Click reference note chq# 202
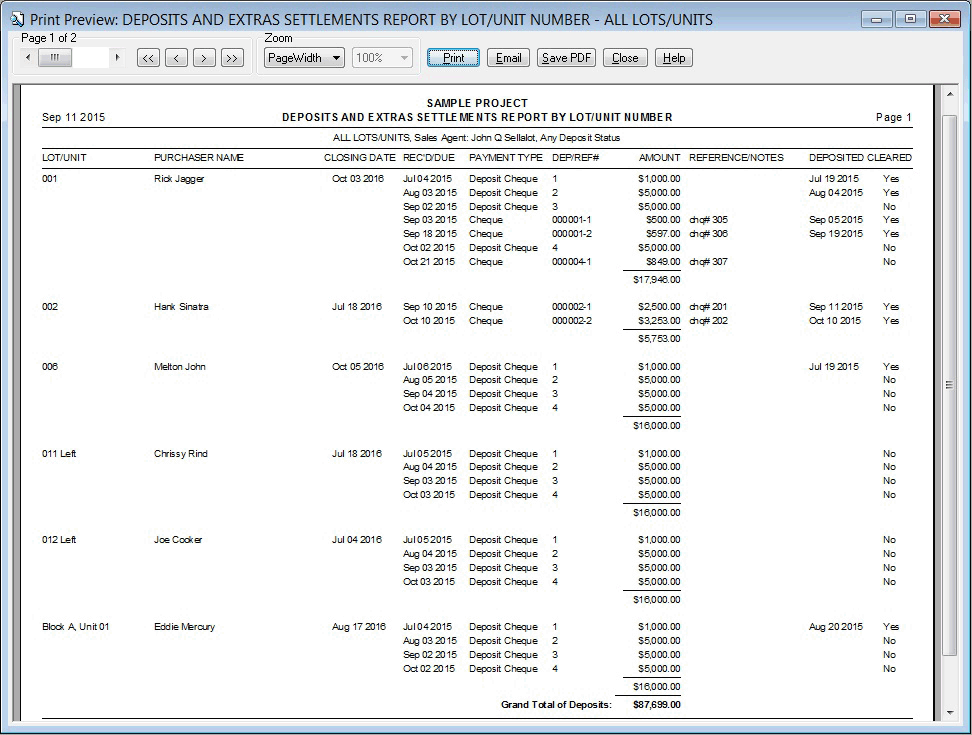The height and width of the screenshot is (735, 972). coord(709,321)
